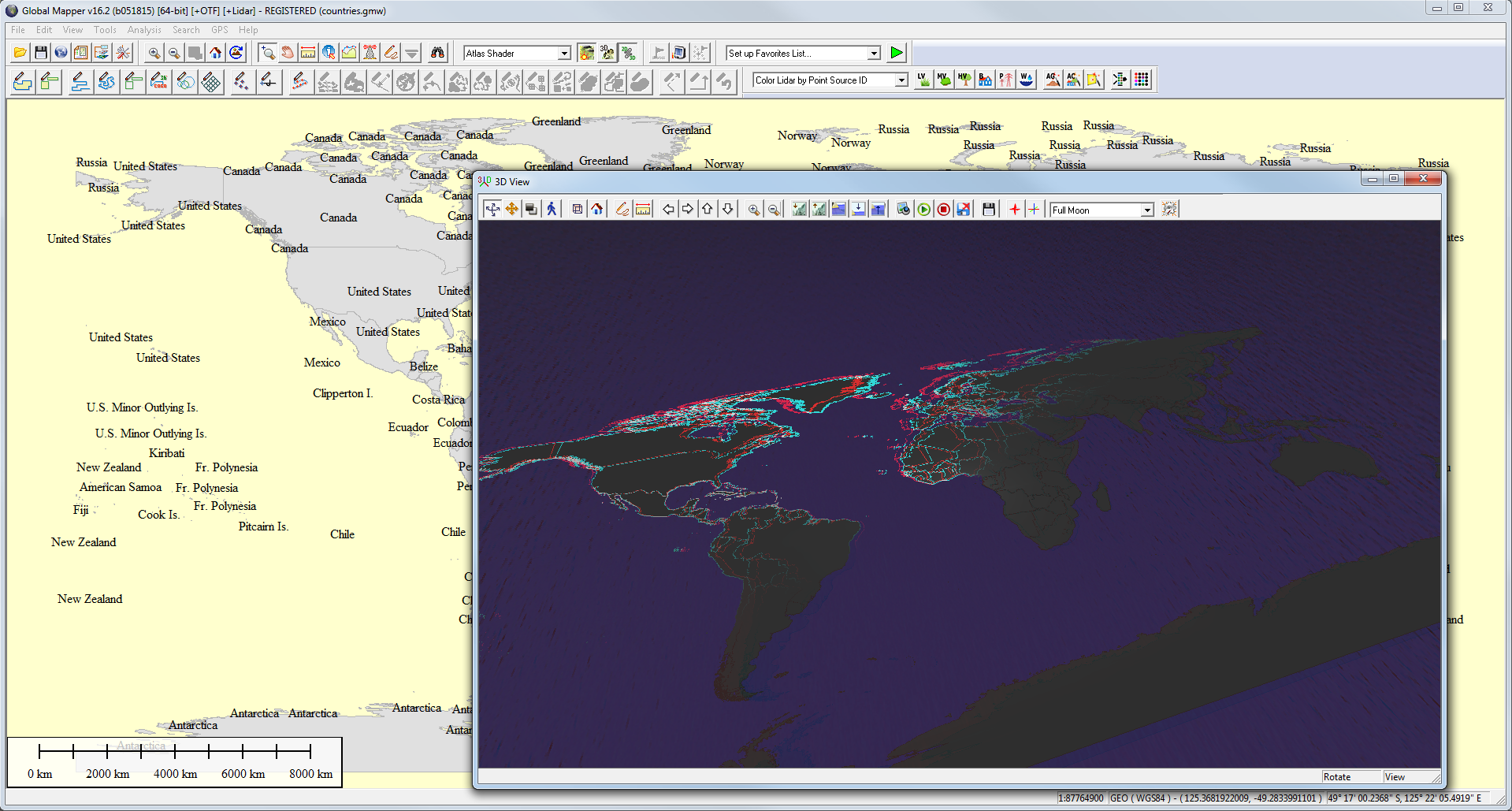Viewport: 1512px width, 811px height.
Task: Classify lidar as Buildings B icon
Action: pyautogui.click(x=985, y=80)
